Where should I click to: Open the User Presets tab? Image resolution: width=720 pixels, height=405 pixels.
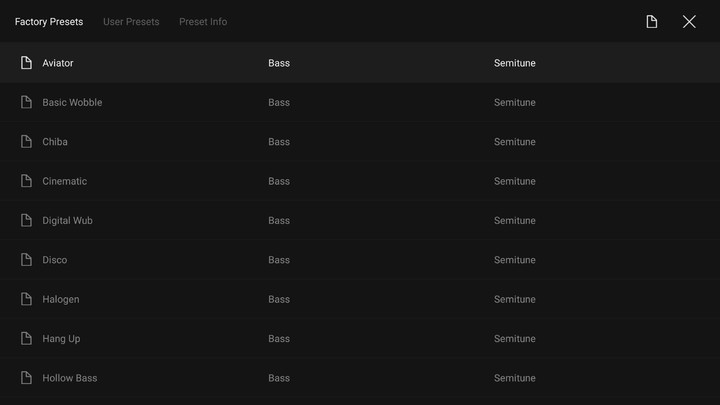tap(131, 22)
